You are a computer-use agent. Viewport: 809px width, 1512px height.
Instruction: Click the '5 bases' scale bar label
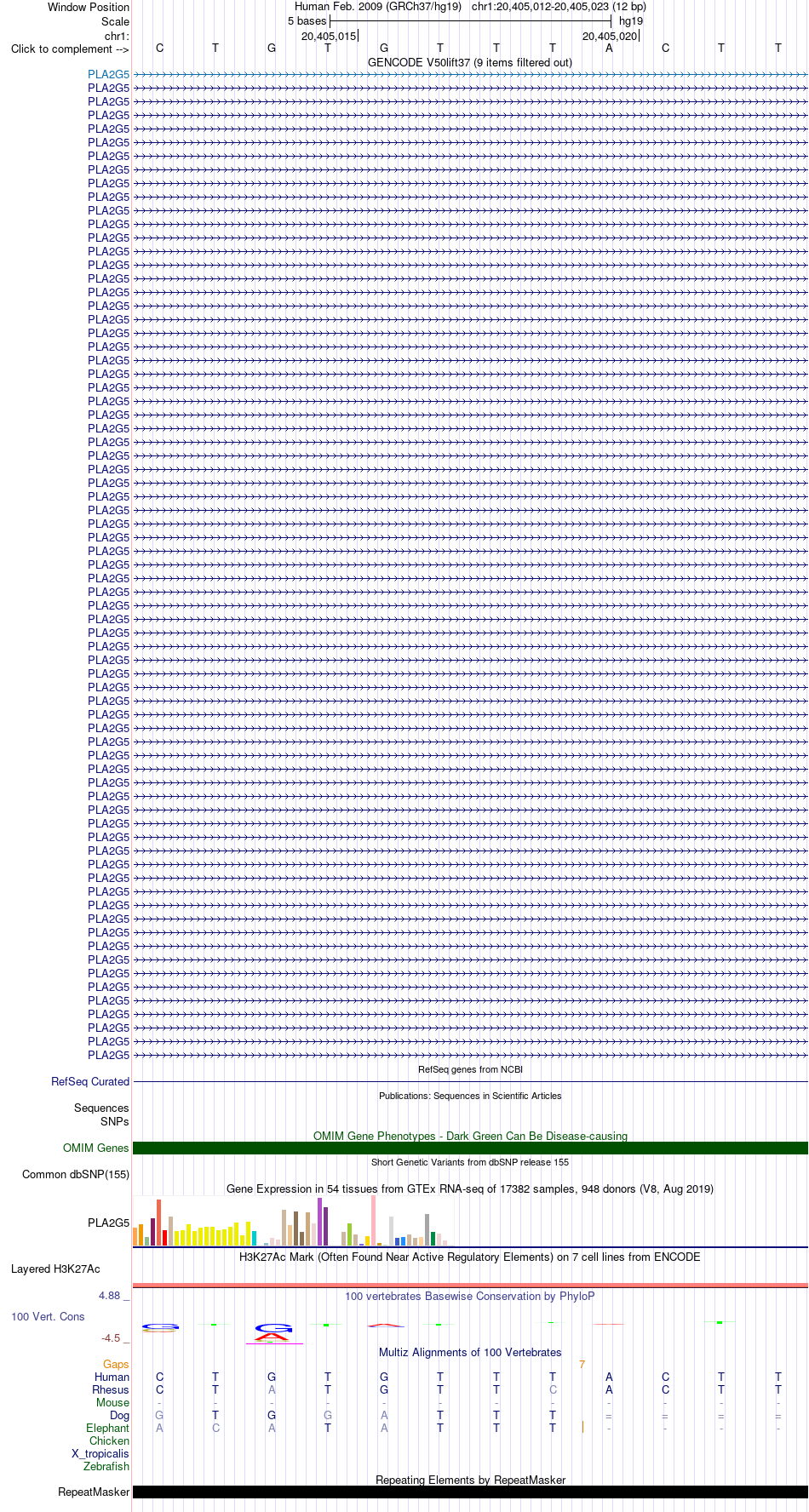pyautogui.click(x=307, y=21)
